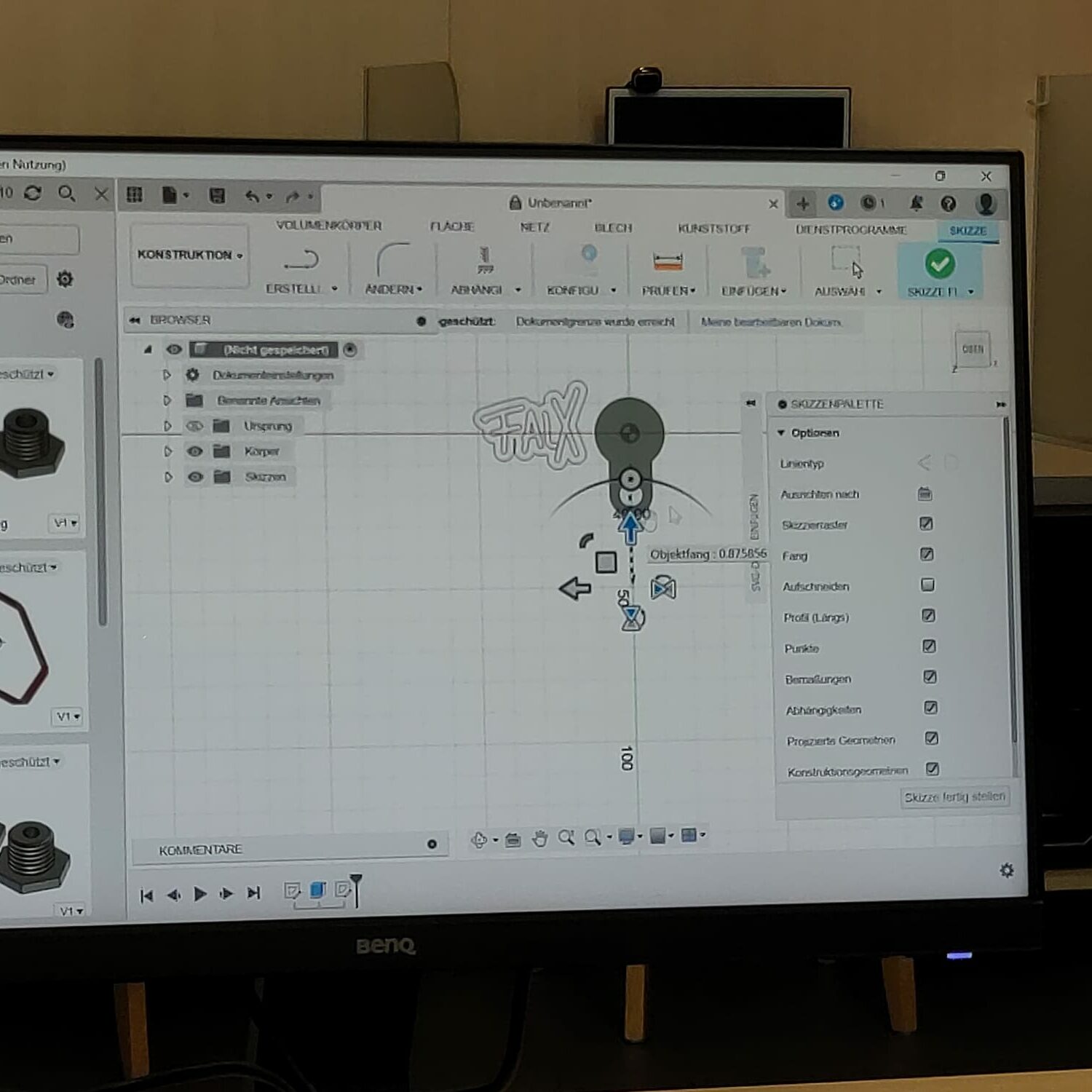Open the notifications bell icon
Image resolution: width=1092 pixels, height=1092 pixels.
[x=916, y=203]
